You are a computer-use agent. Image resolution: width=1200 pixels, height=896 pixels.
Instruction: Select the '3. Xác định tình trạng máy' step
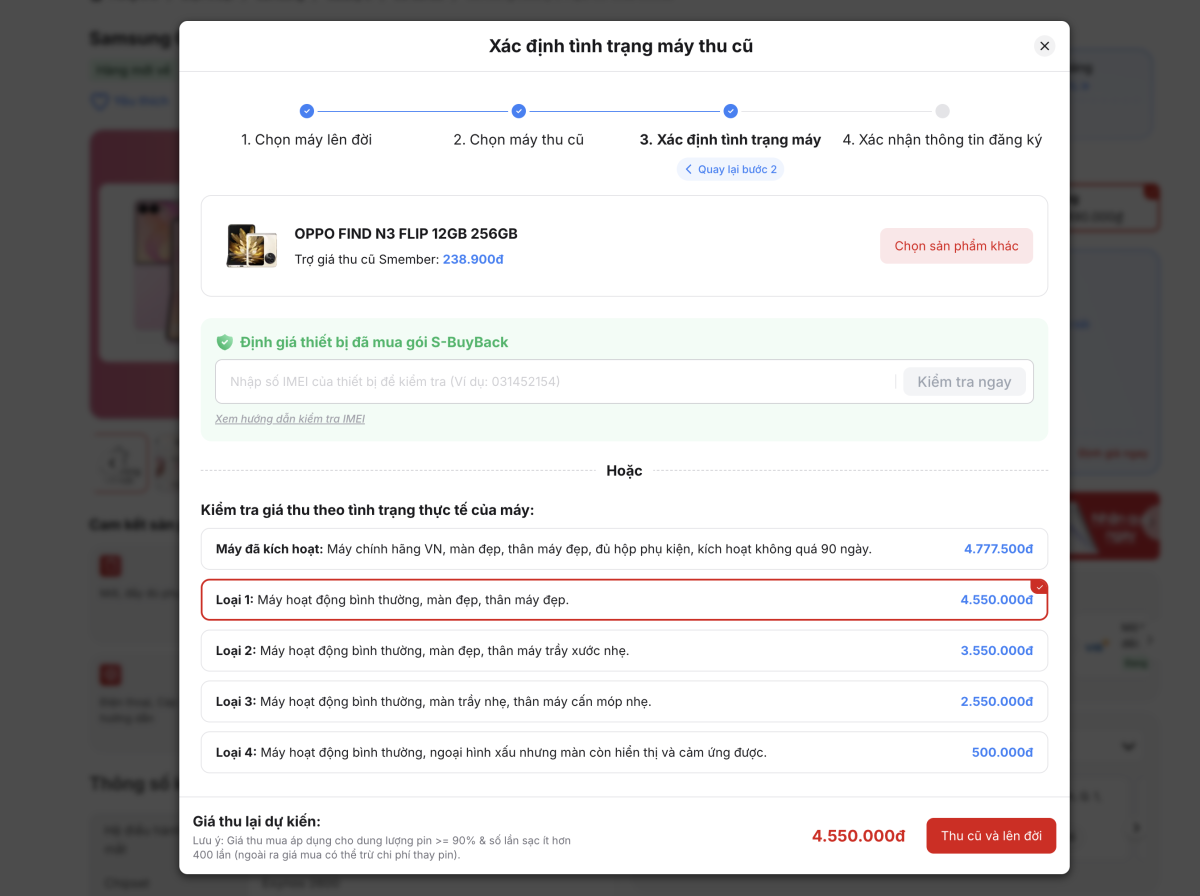click(x=731, y=140)
